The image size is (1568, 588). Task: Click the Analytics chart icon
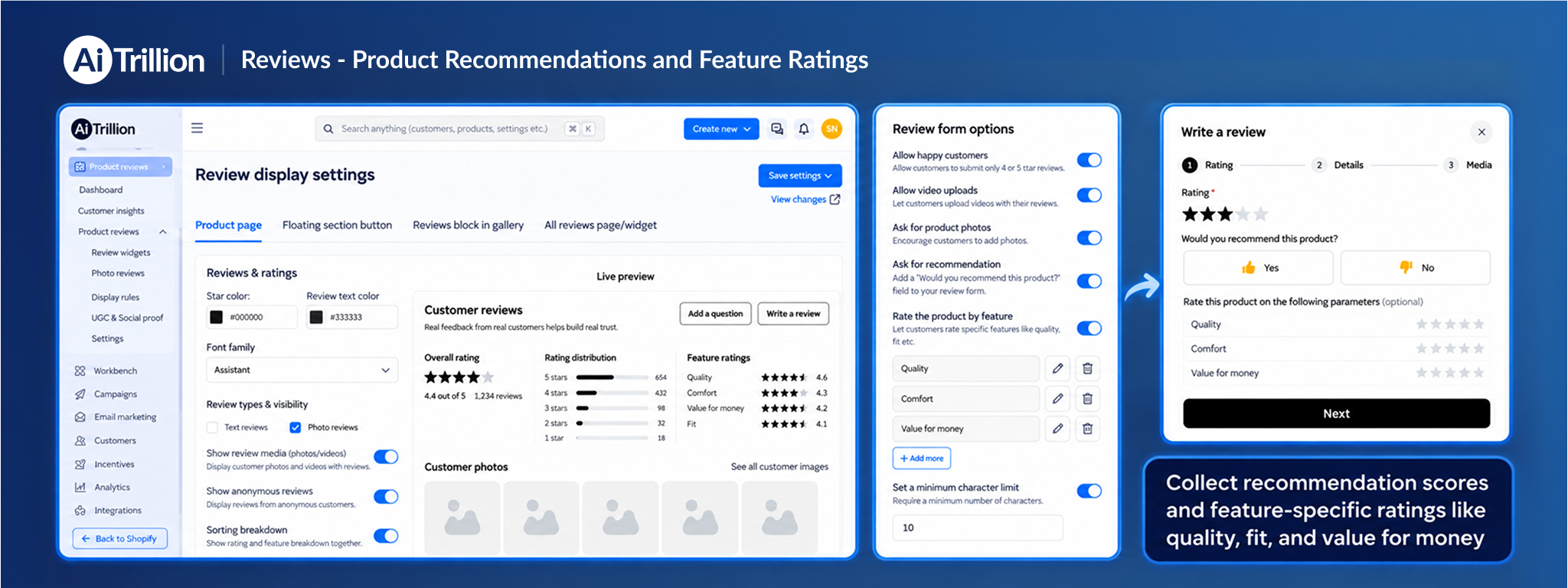point(80,487)
